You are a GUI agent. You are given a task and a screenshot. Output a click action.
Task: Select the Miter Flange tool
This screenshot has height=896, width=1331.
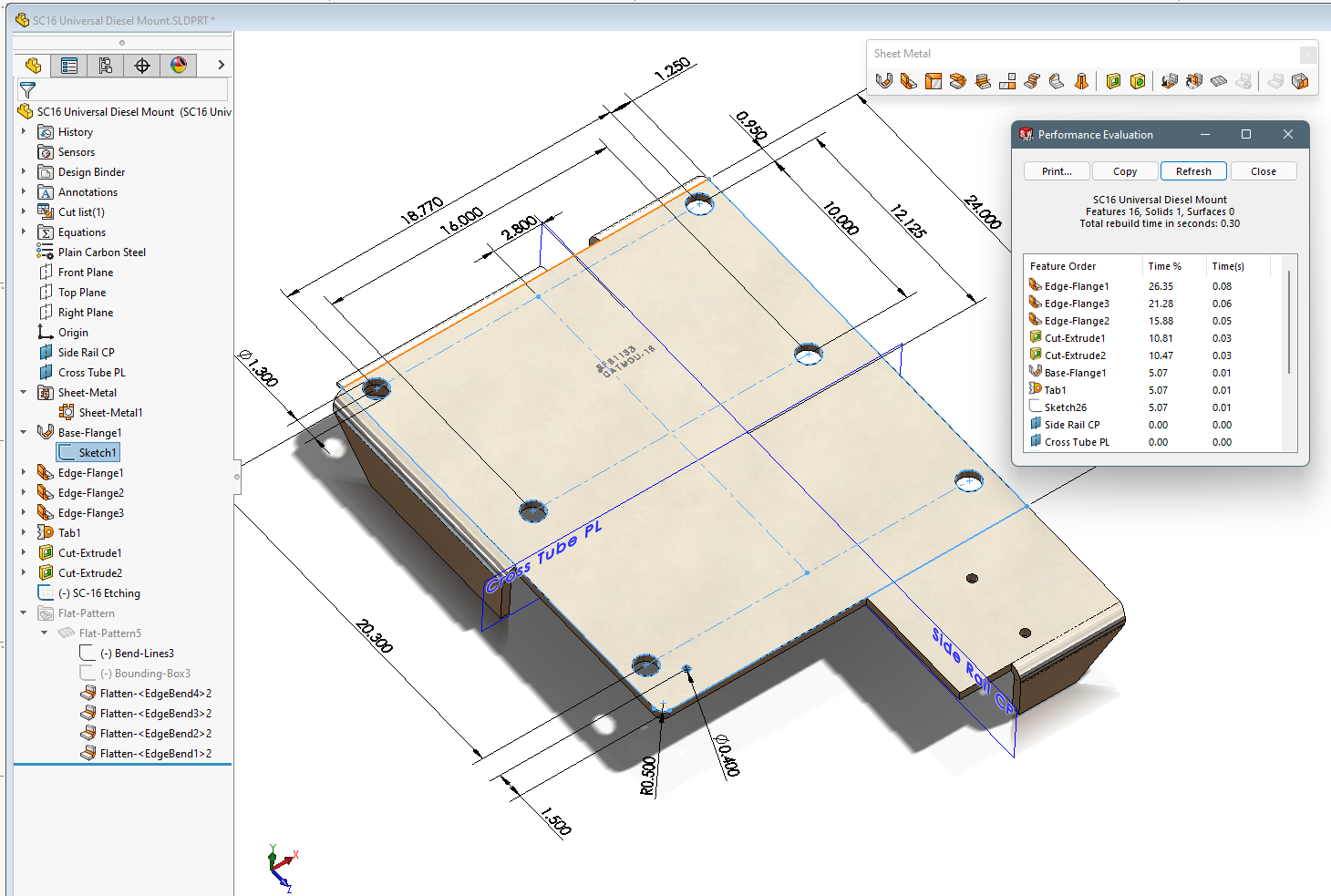point(934,81)
